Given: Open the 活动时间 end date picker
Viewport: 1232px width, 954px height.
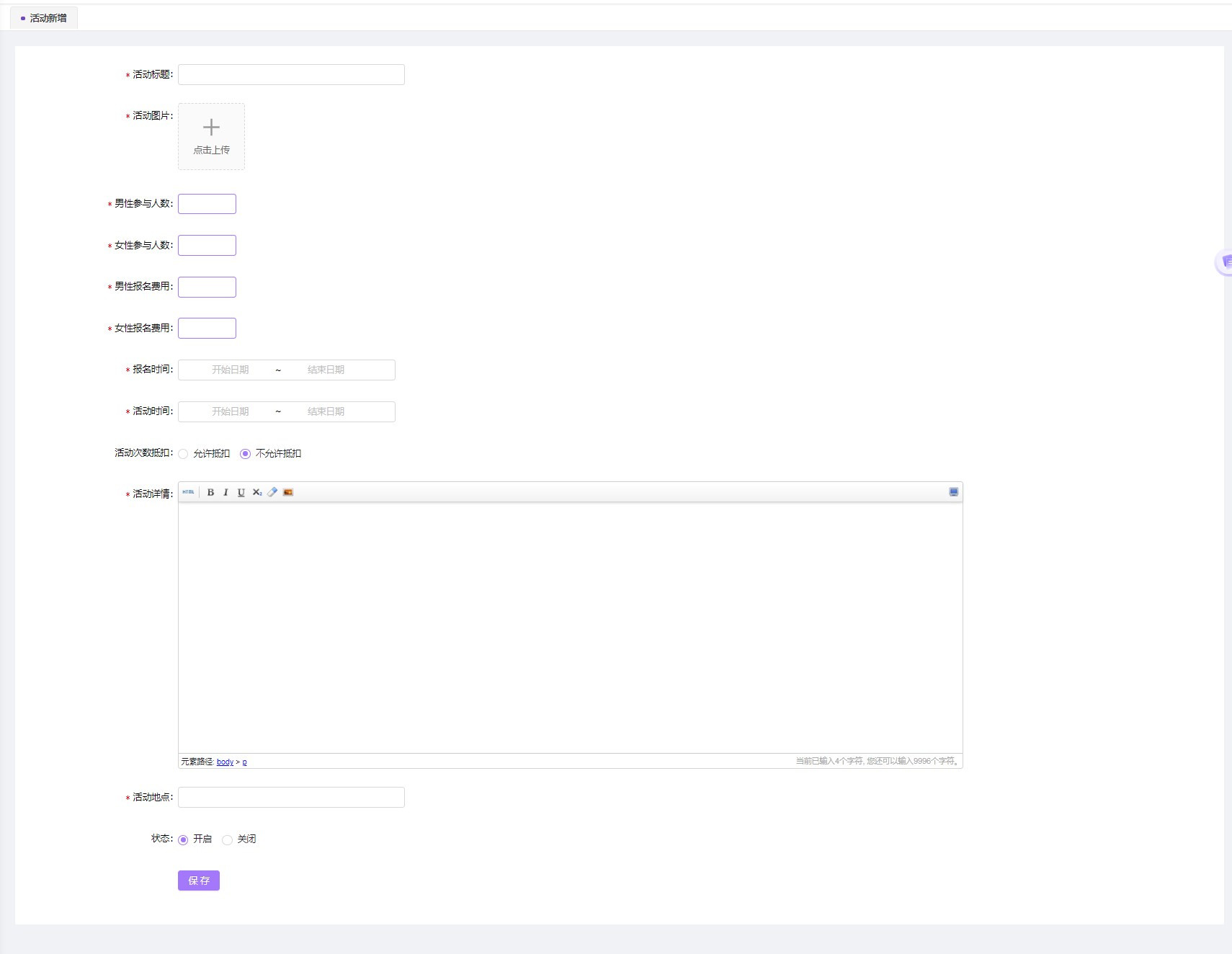Looking at the screenshot, I should click(326, 411).
